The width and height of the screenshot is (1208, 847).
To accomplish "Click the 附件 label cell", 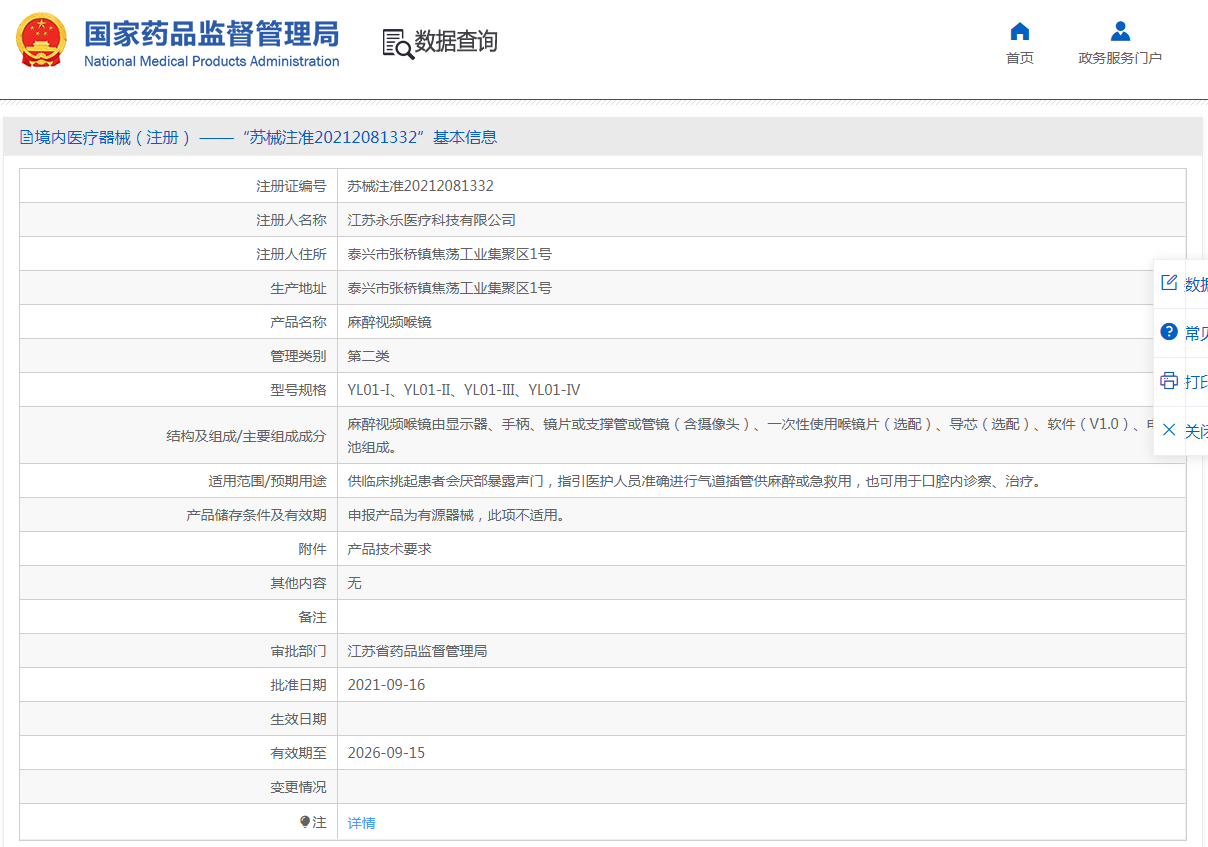I will [178, 549].
